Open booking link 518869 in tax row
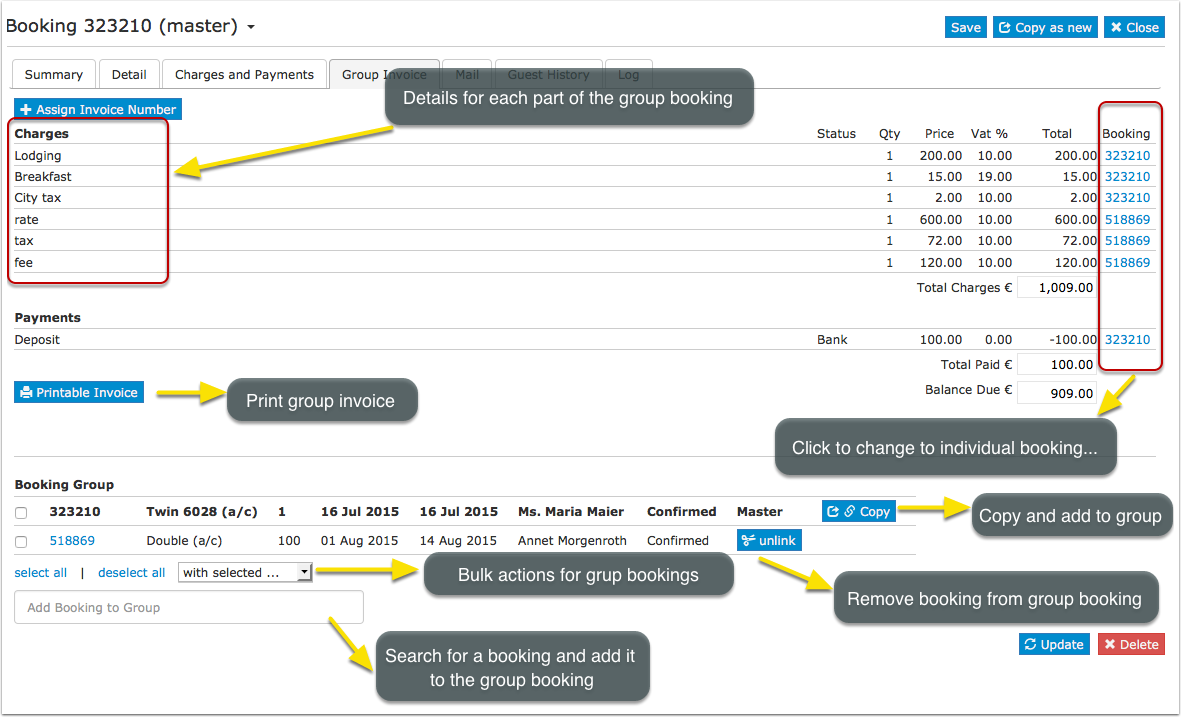Image resolution: width=1181 pixels, height=717 pixels. point(1127,241)
